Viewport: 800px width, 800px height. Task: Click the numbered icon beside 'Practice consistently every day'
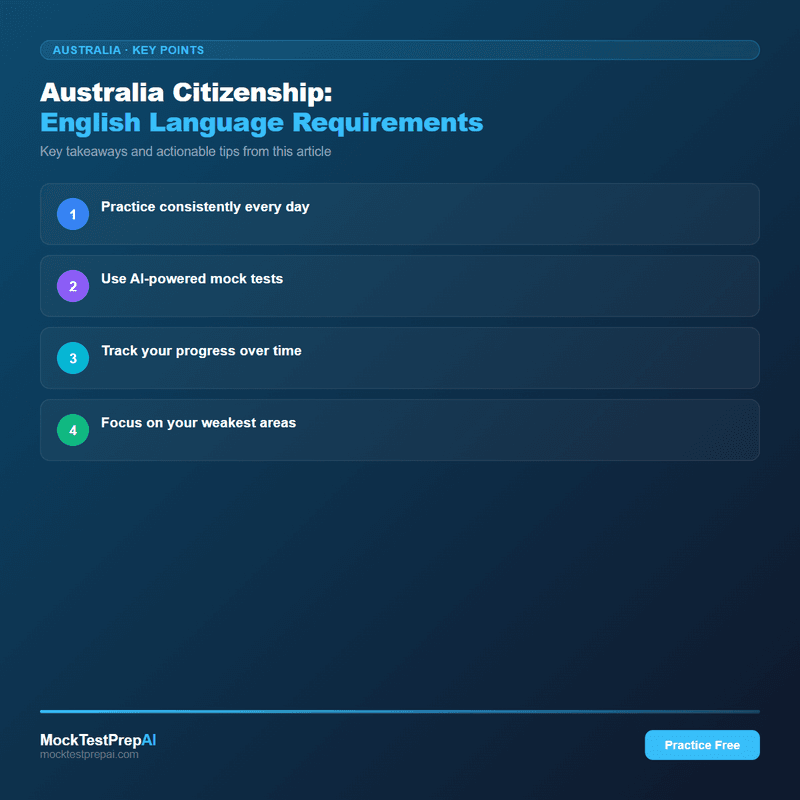click(72, 214)
